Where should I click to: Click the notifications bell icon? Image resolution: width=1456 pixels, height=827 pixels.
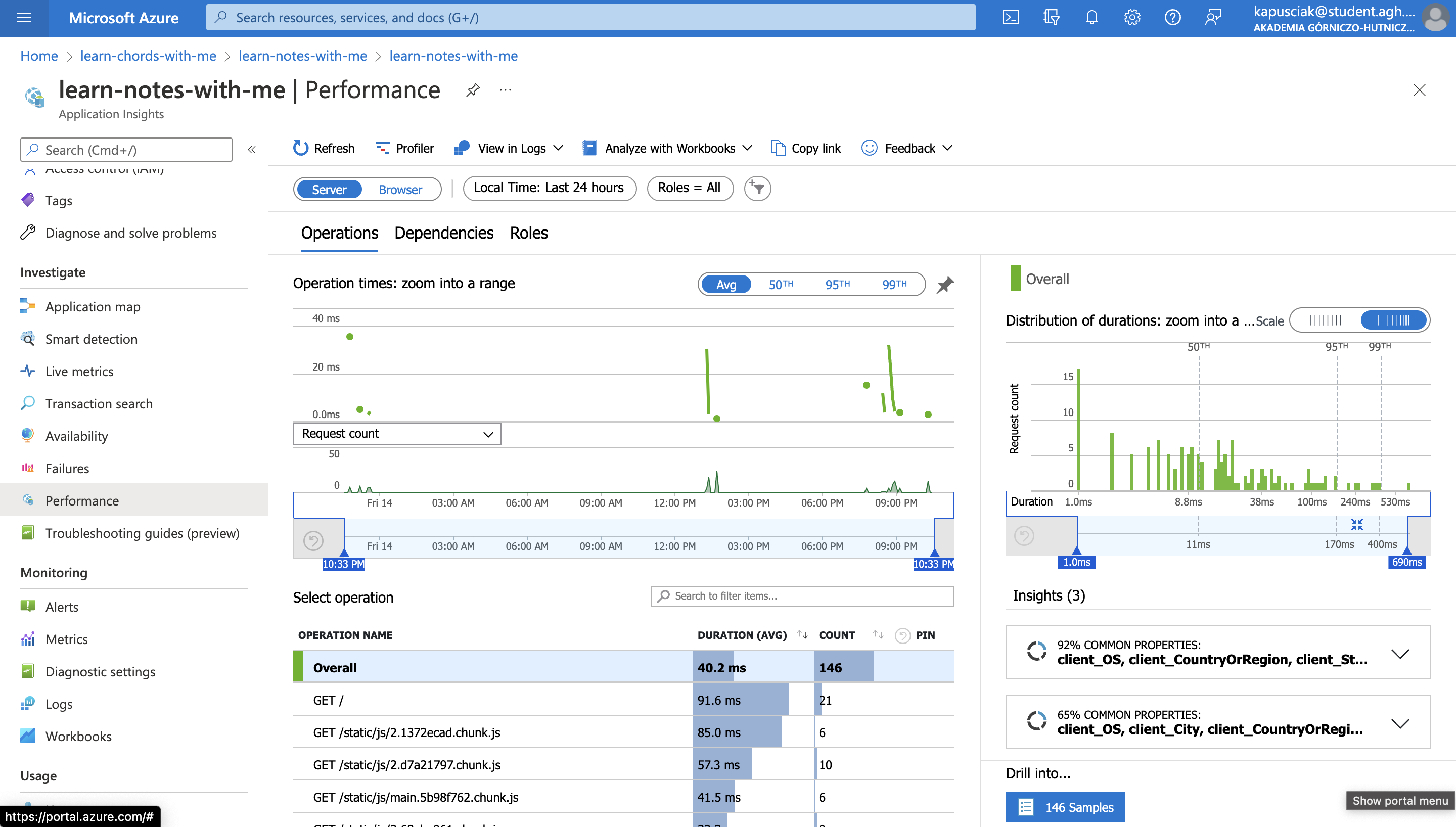(1091, 18)
